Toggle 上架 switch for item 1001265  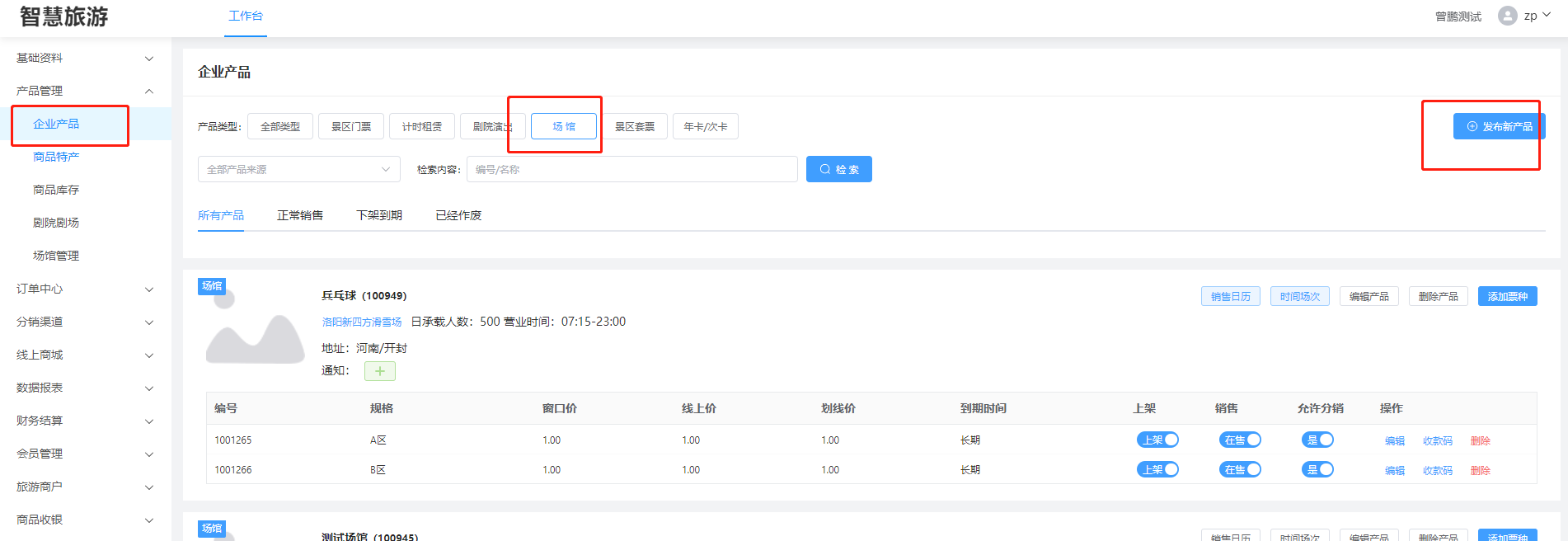(x=1157, y=440)
